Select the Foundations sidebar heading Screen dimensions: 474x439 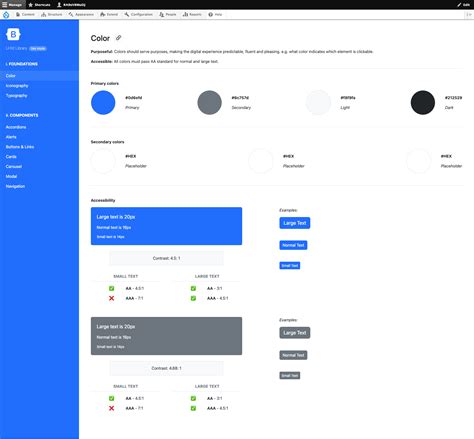(x=22, y=64)
